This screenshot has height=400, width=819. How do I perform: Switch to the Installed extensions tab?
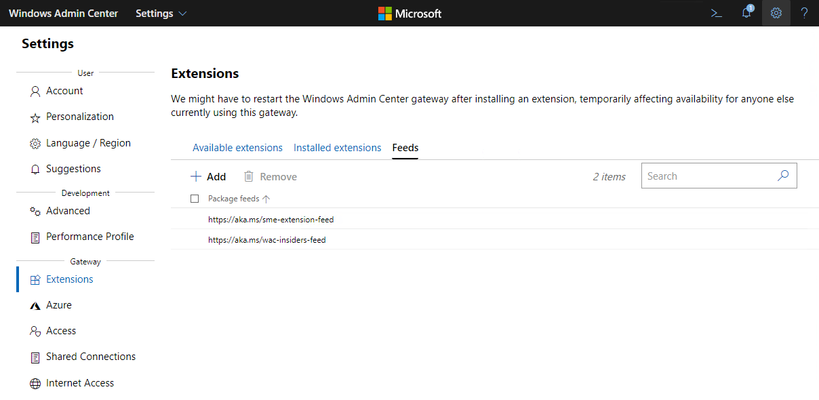[337, 148]
